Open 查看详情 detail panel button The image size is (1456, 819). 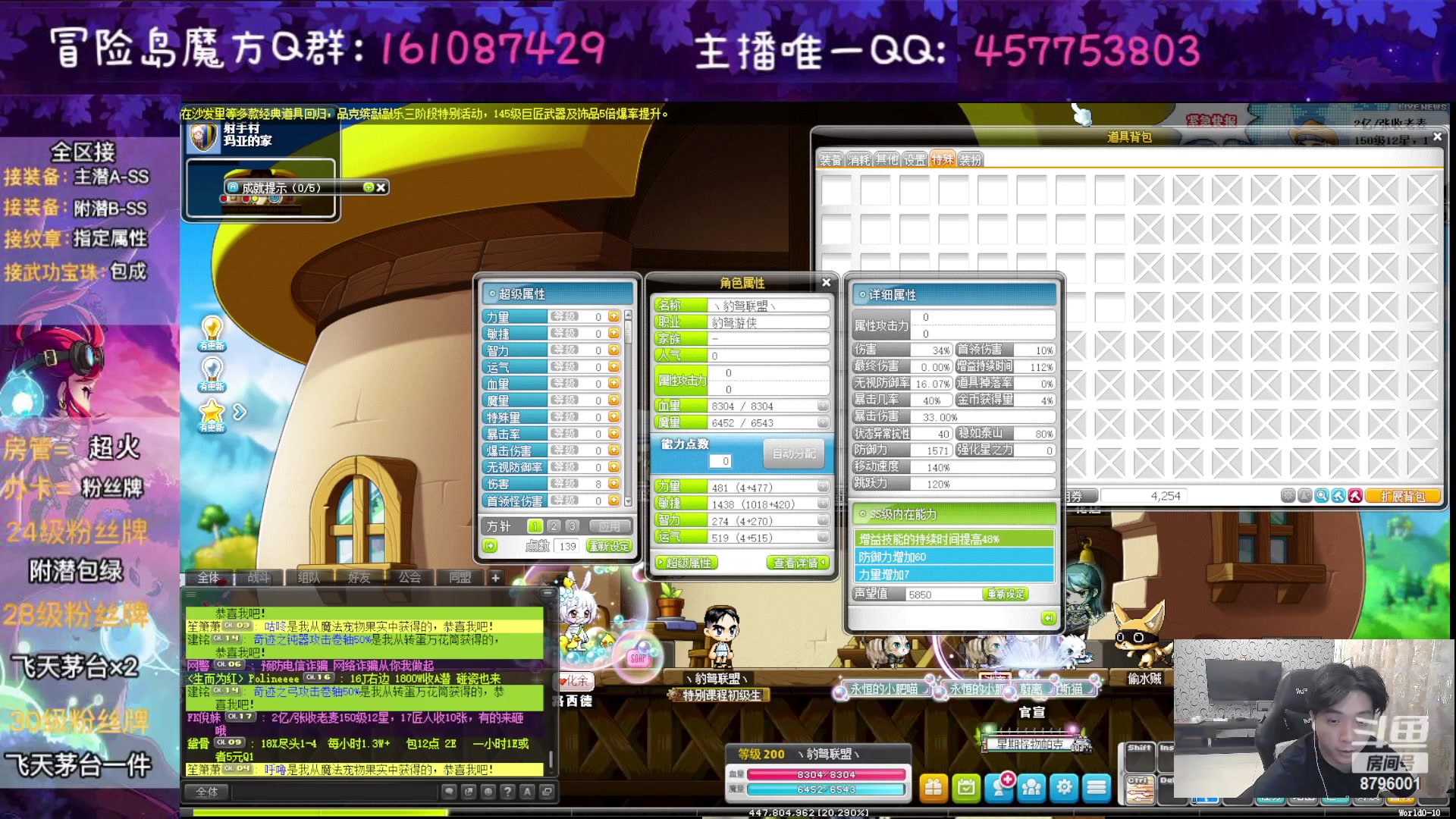798,563
